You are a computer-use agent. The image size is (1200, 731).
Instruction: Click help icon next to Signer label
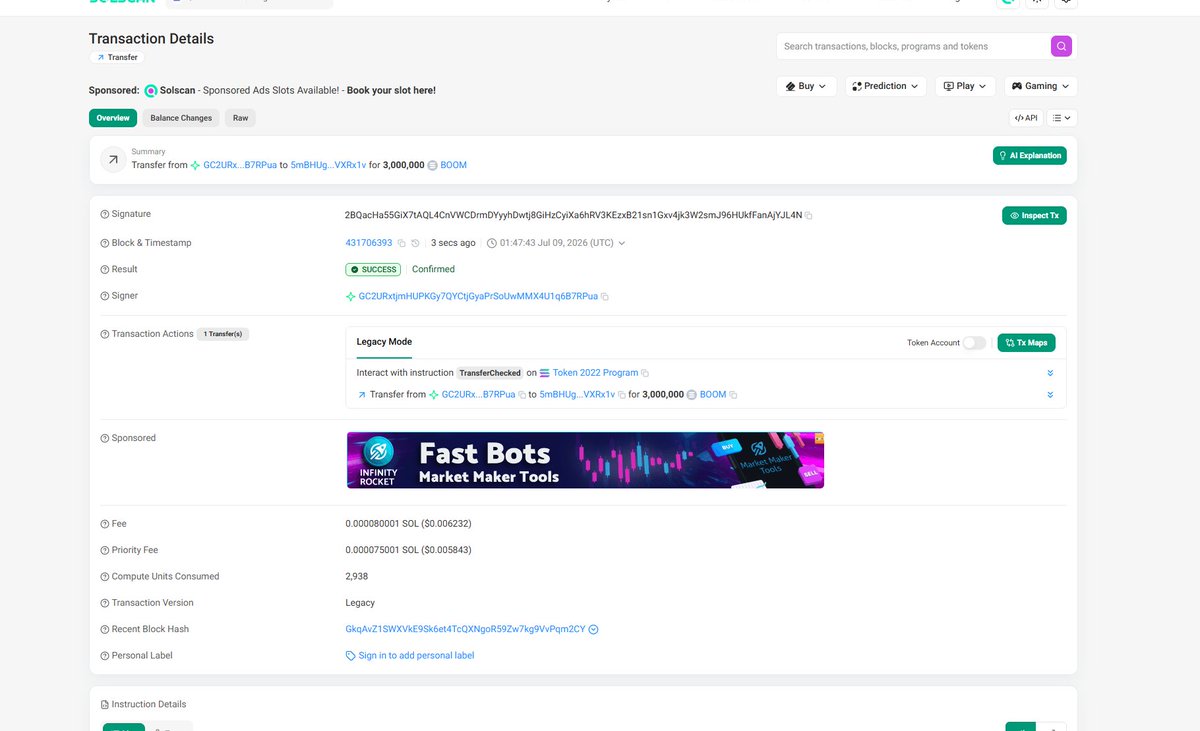pyautogui.click(x=105, y=296)
